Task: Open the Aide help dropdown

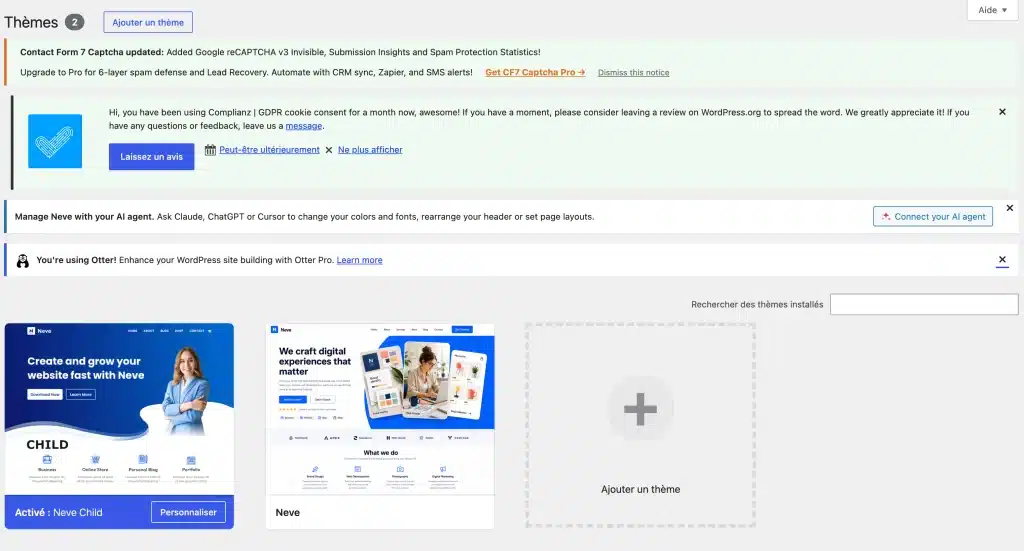Action: (992, 10)
